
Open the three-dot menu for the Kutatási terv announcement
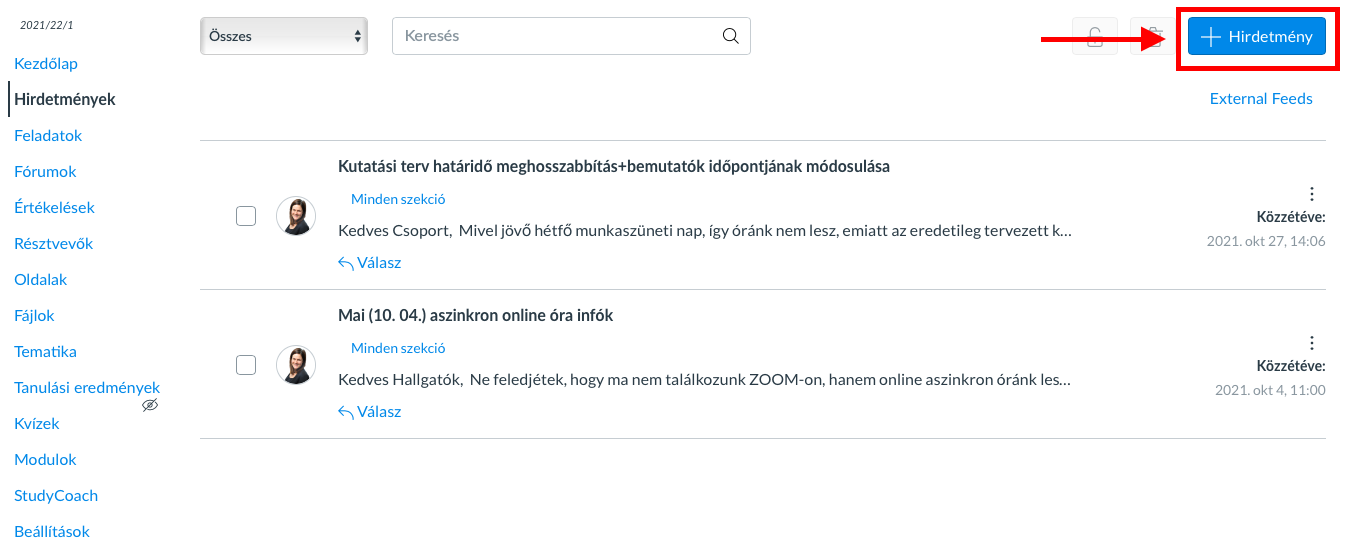[x=1312, y=194]
